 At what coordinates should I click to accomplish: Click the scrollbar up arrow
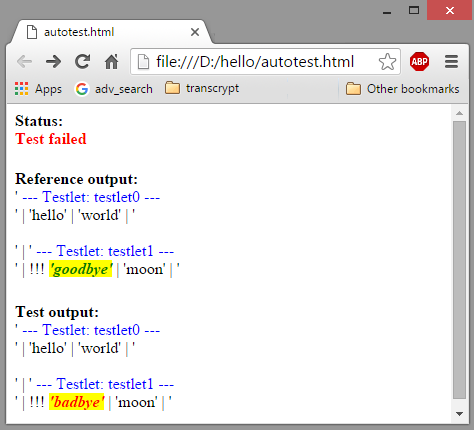[x=460, y=113]
